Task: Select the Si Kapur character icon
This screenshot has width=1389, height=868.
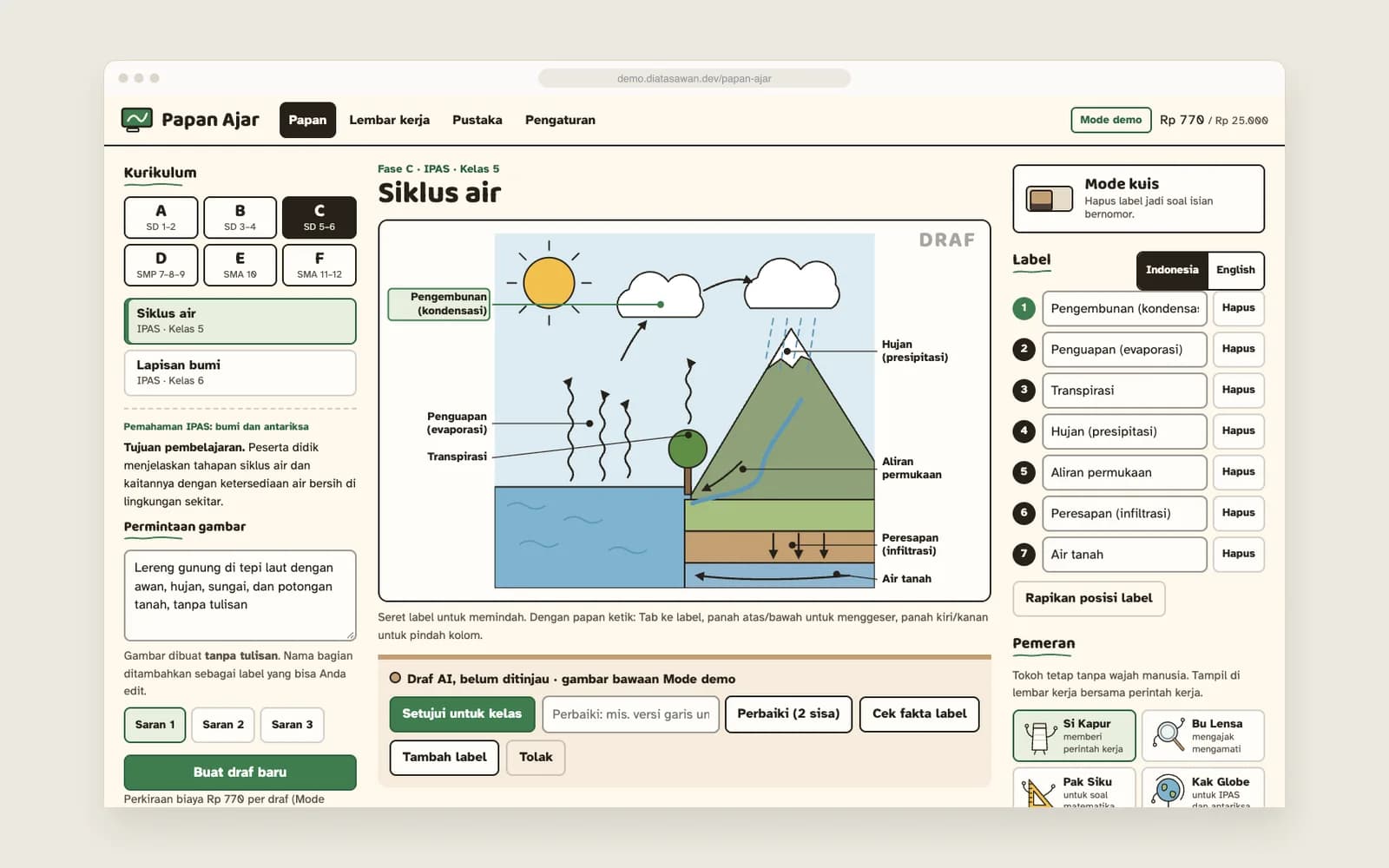Action: [x=1038, y=736]
